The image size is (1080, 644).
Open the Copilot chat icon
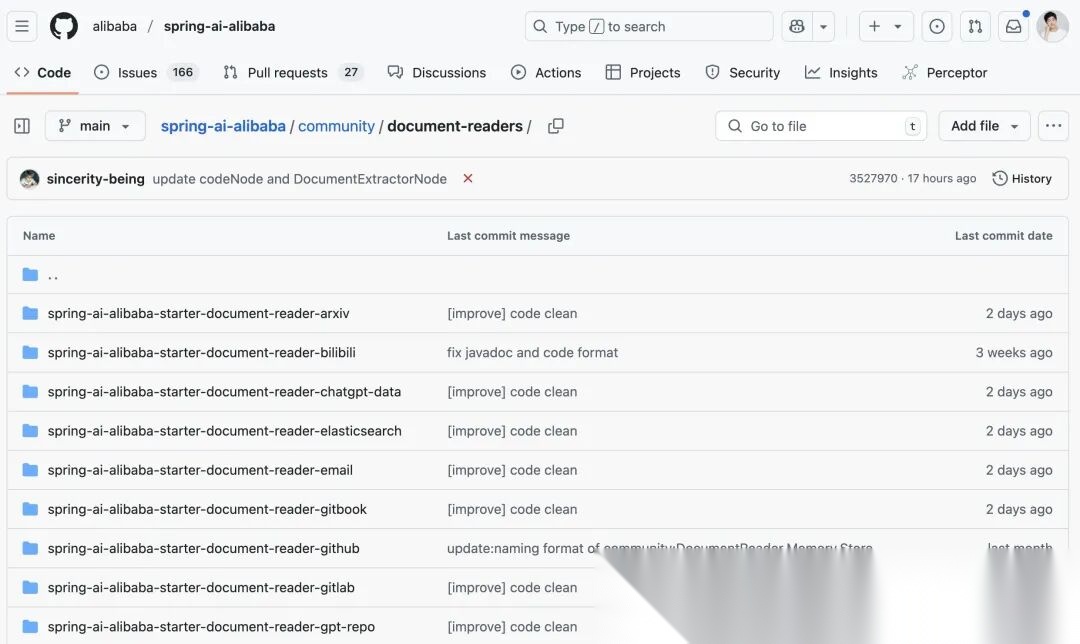(797, 26)
